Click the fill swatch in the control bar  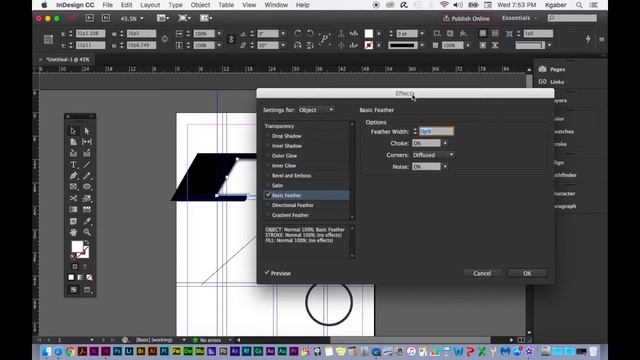pyautogui.click(x=369, y=33)
